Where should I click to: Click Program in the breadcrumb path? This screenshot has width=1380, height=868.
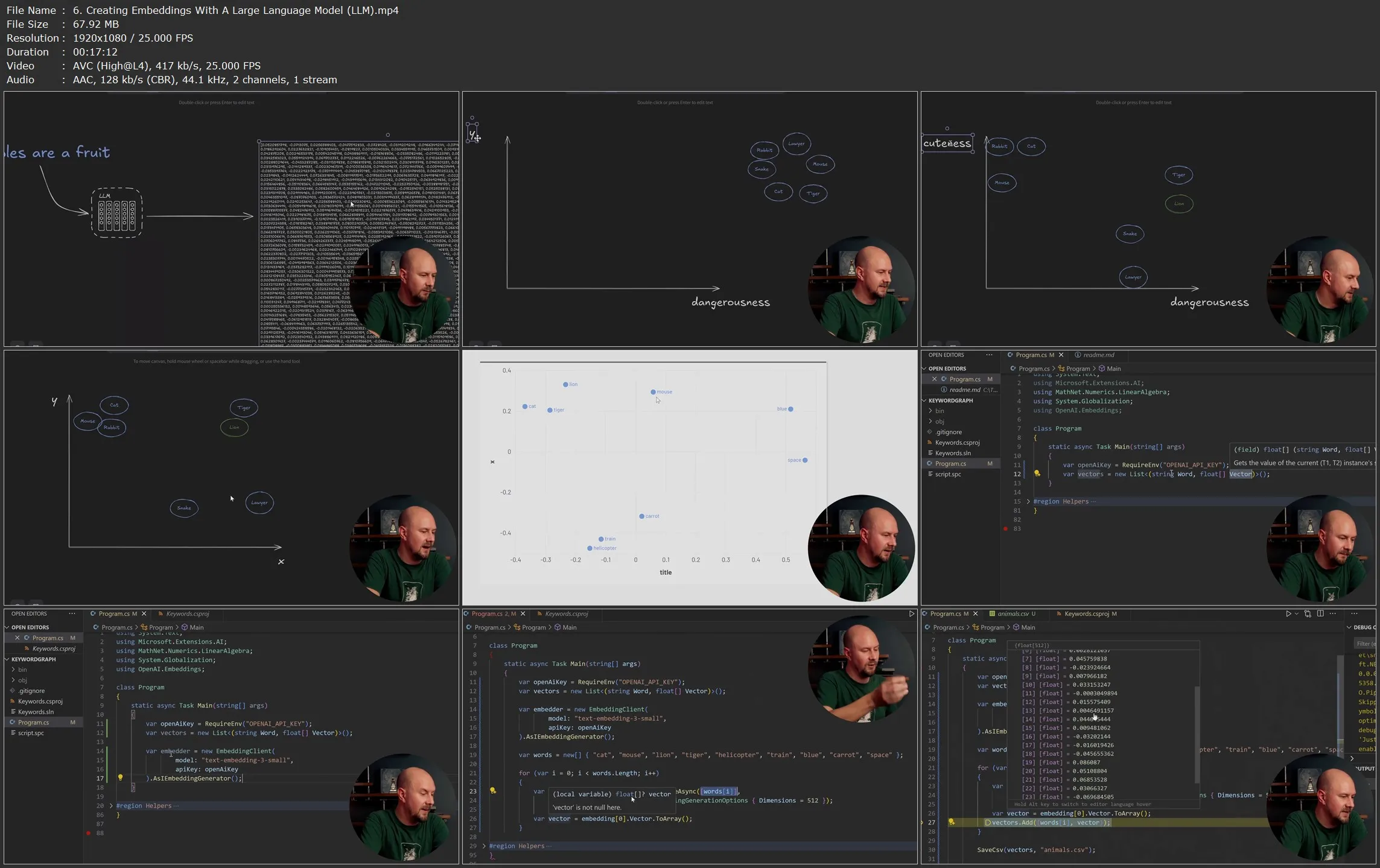(x=1078, y=369)
